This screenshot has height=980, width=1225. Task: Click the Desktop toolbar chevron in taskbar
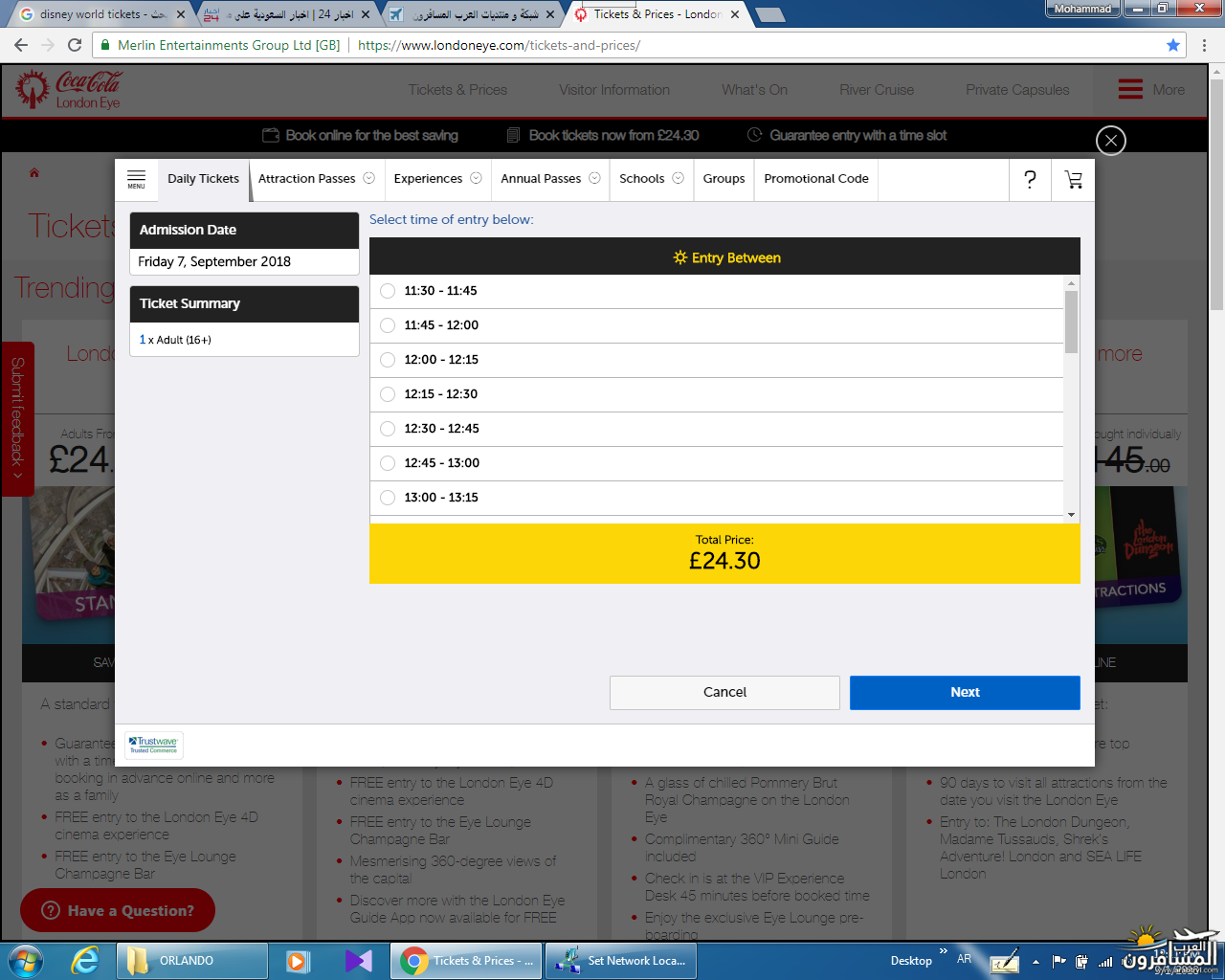tap(944, 951)
